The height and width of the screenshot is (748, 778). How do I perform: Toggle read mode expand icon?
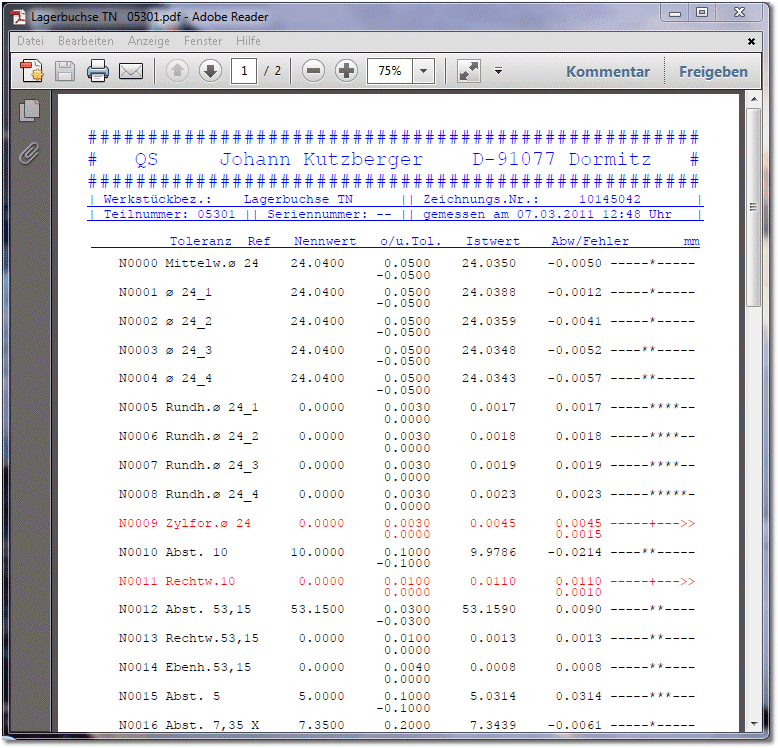point(469,71)
